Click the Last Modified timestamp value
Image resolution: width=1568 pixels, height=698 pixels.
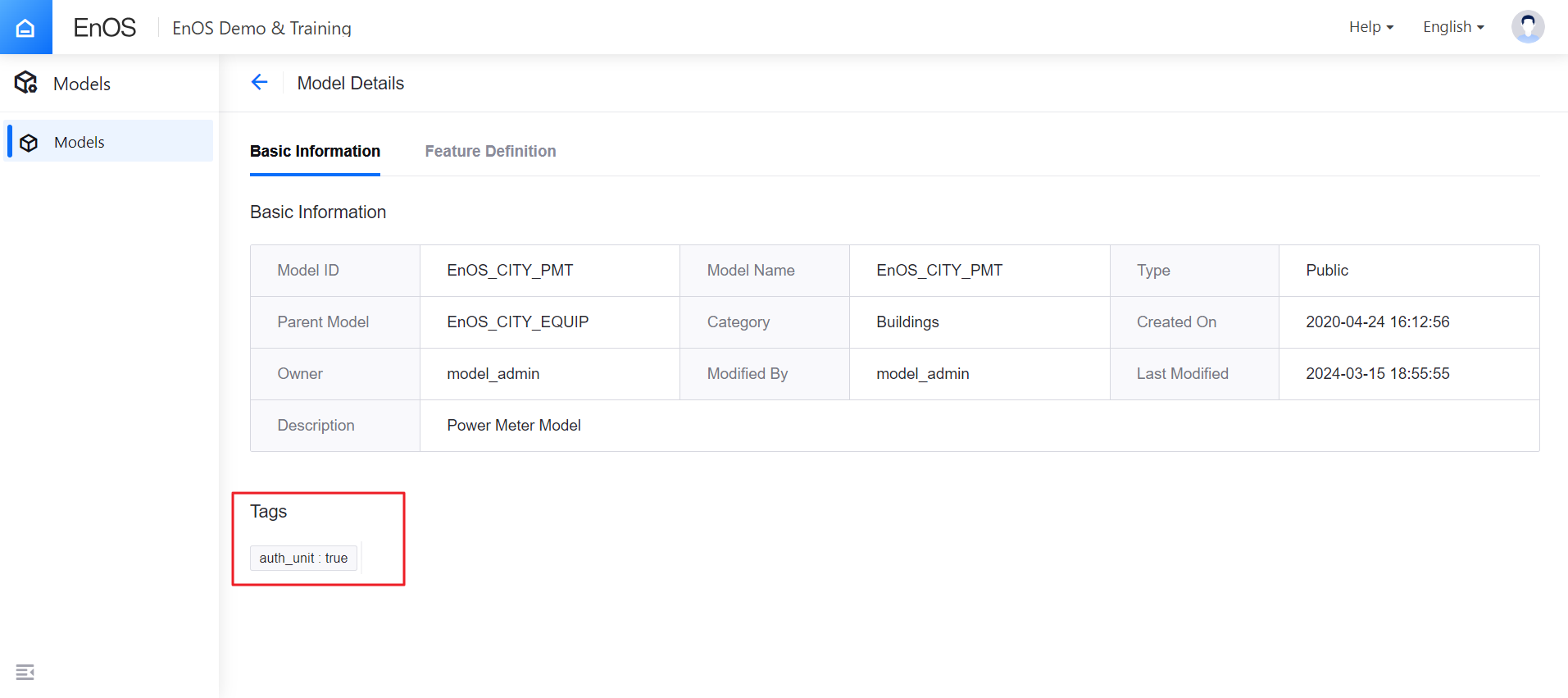(x=1377, y=373)
